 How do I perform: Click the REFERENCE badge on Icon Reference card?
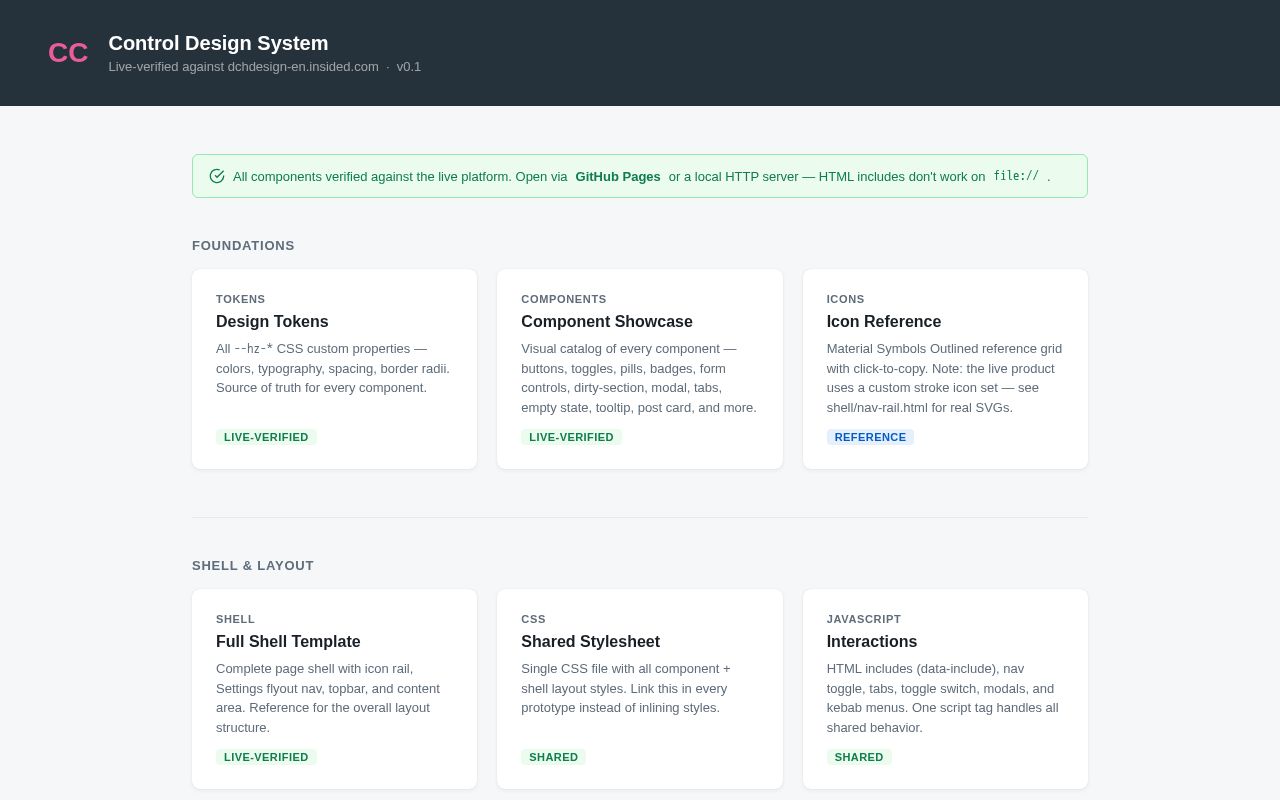(870, 437)
